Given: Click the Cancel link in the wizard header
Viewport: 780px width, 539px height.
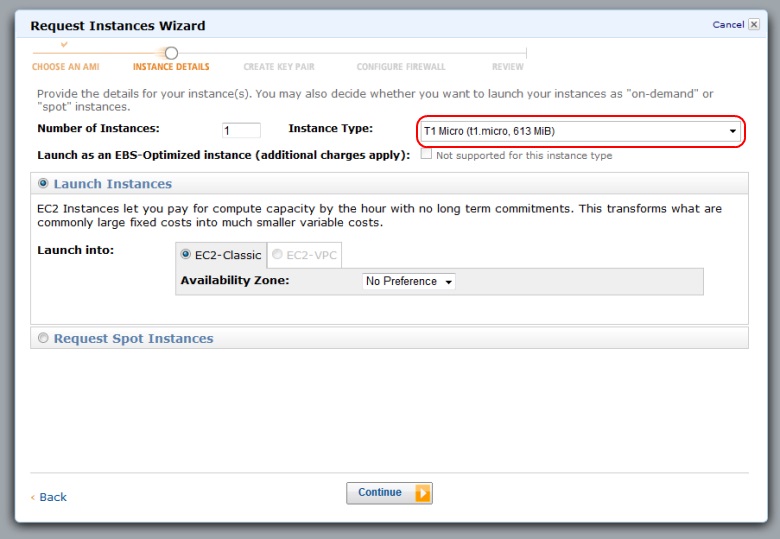Looking at the screenshot, I should (728, 24).
